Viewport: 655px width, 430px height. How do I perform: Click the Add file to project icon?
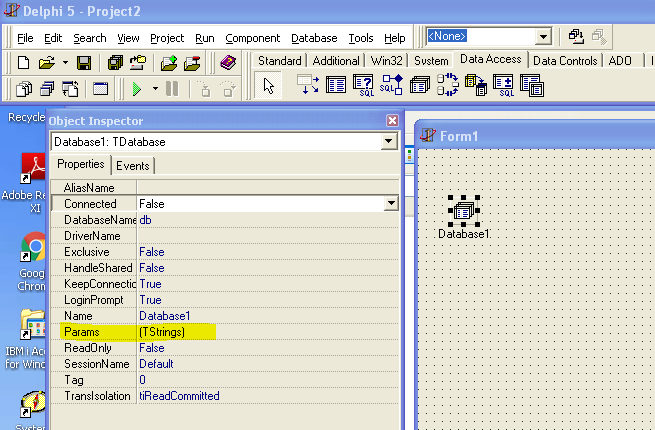click(169, 63)
